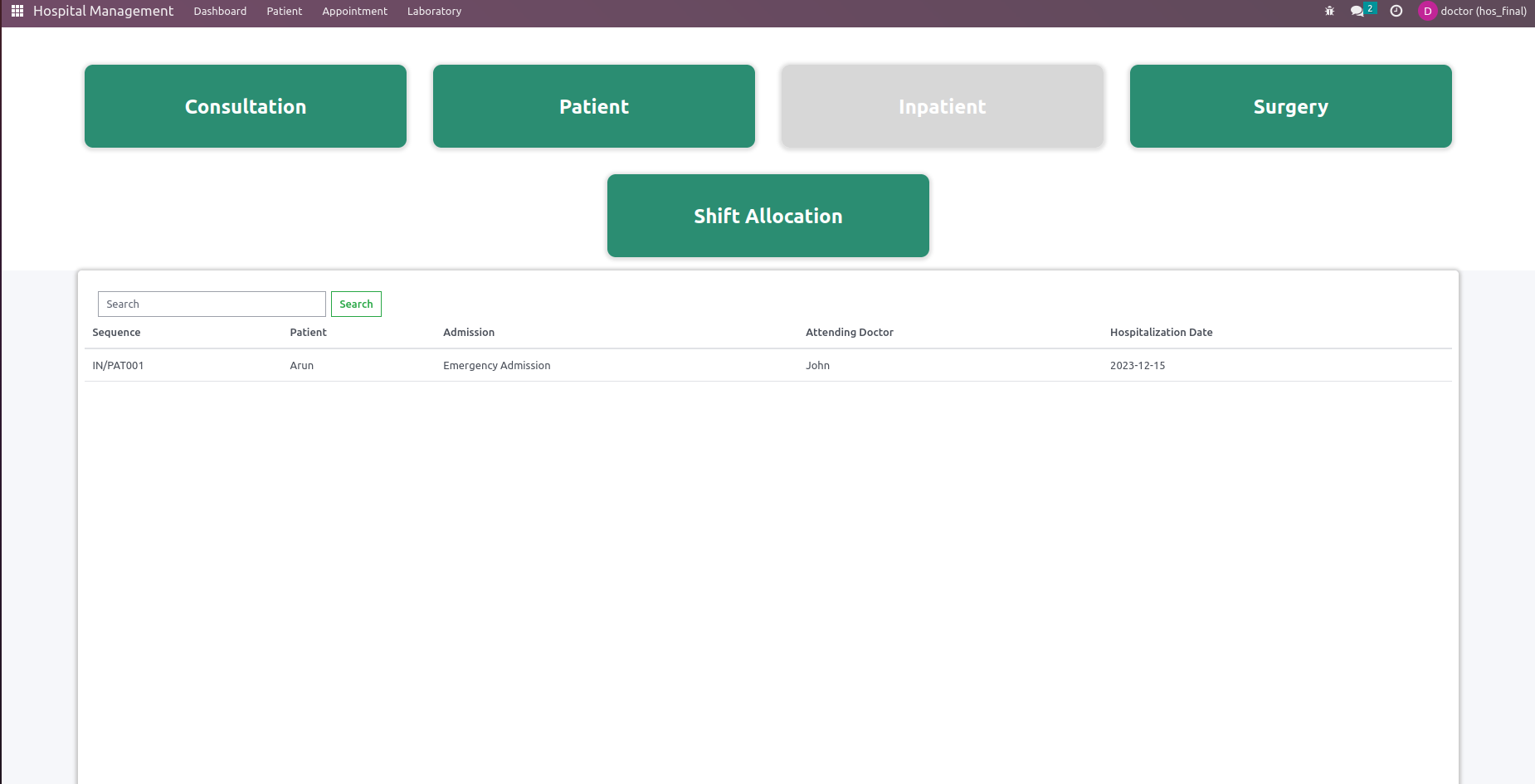Open the conversations chat icon
This screenshot has height=784, width=1535.
click(x=1357, y=11)
